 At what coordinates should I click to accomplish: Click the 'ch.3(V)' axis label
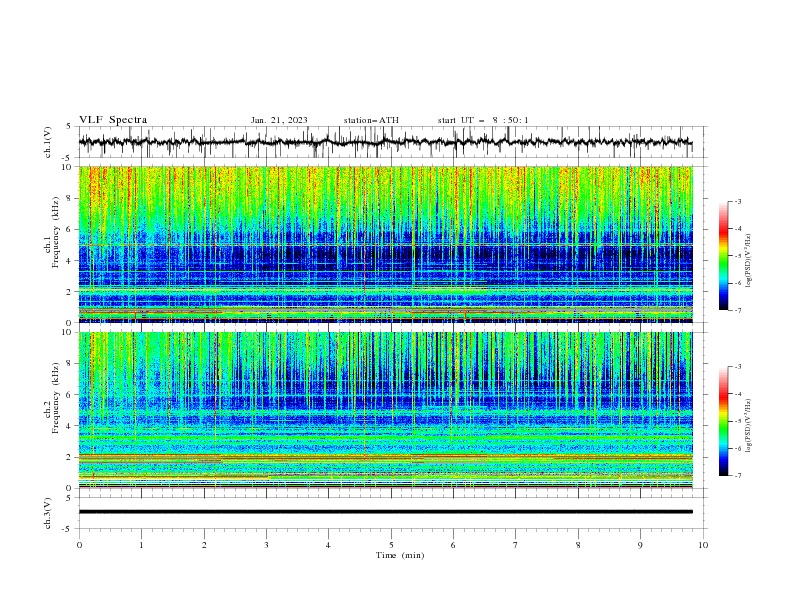(48, 513)
